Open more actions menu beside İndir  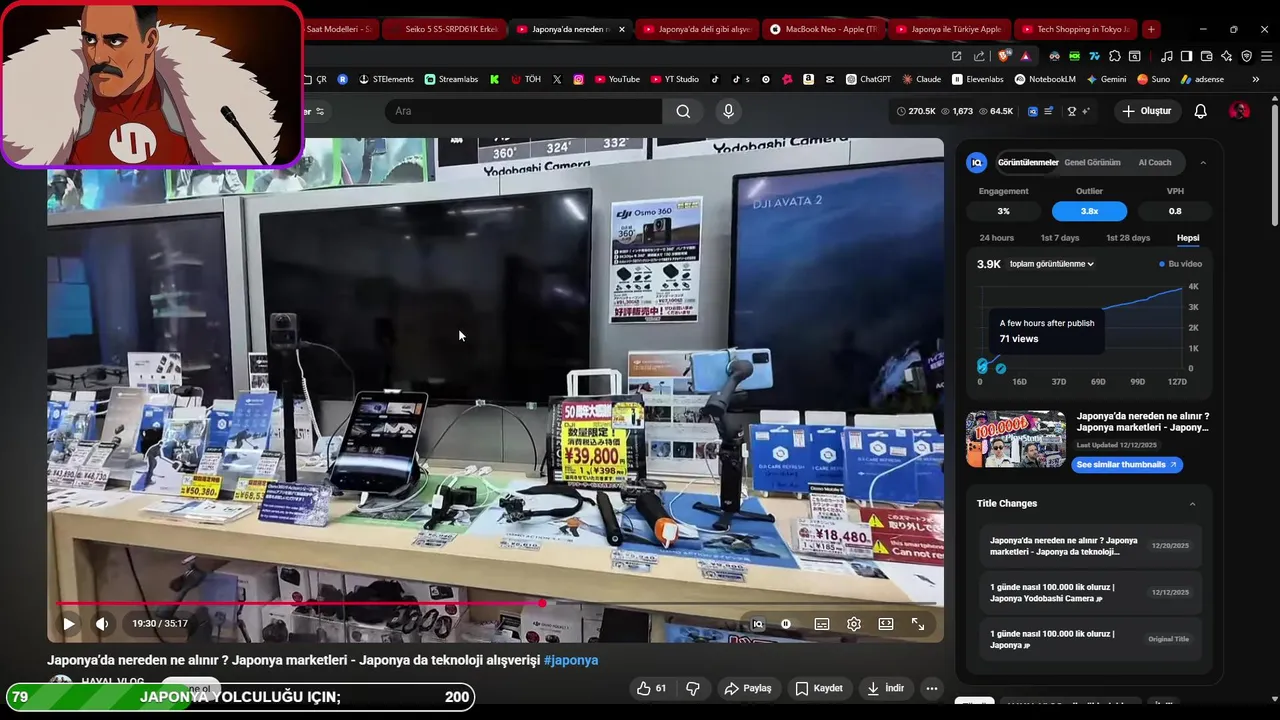coord(932,688)
